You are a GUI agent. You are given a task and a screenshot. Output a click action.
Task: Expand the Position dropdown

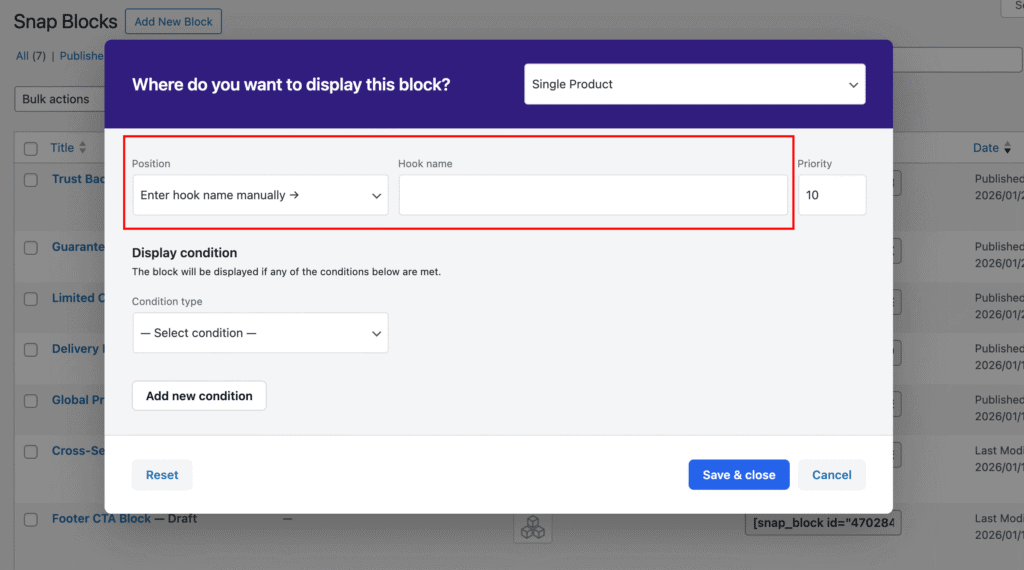click(260, 195)
